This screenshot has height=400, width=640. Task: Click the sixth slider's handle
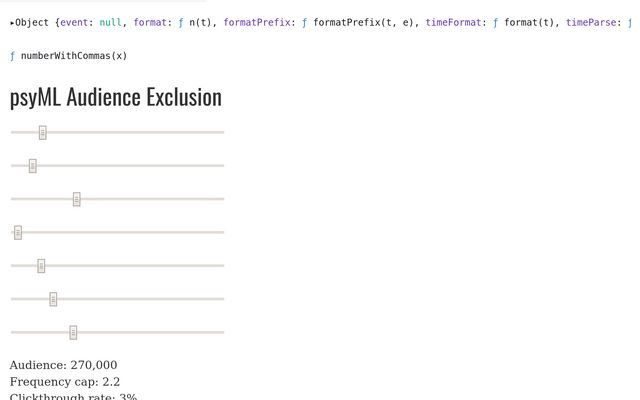(x=53, y=299)
